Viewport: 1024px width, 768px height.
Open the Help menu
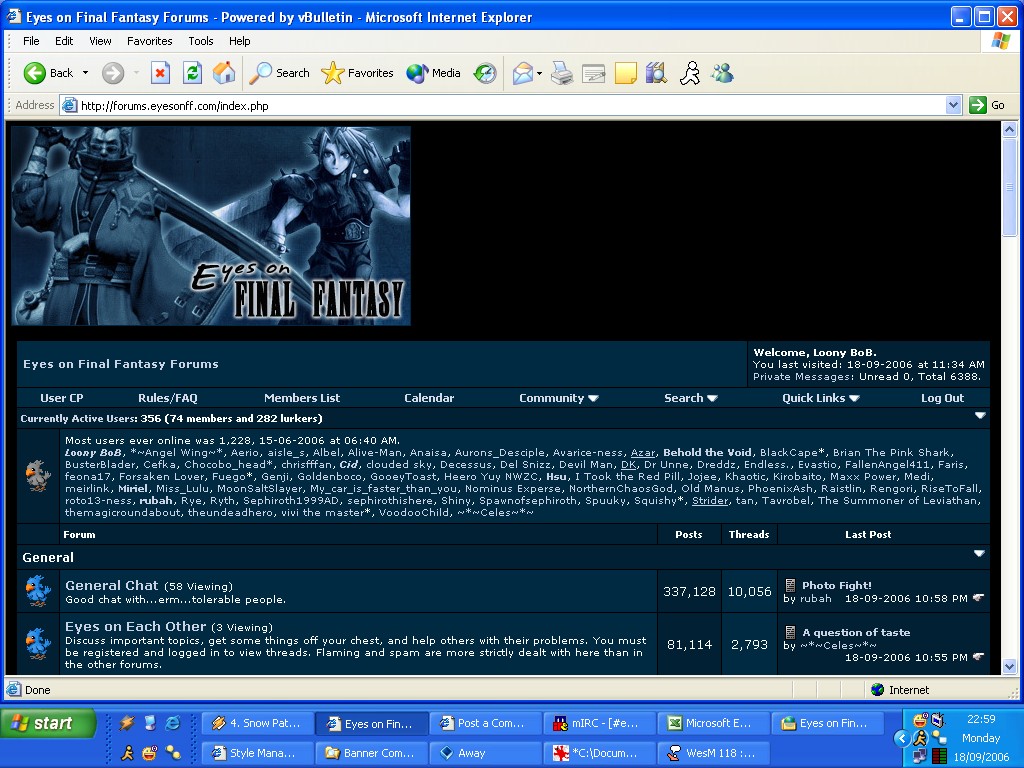click(x=240, y=40)
